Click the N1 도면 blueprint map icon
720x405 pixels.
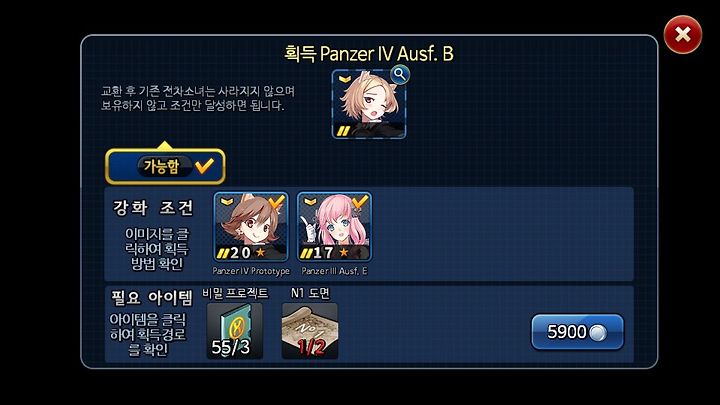coord(310,331)
